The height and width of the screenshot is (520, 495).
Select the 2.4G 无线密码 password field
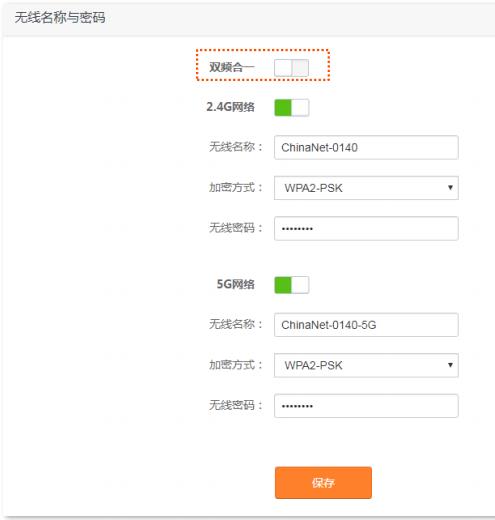366,229
